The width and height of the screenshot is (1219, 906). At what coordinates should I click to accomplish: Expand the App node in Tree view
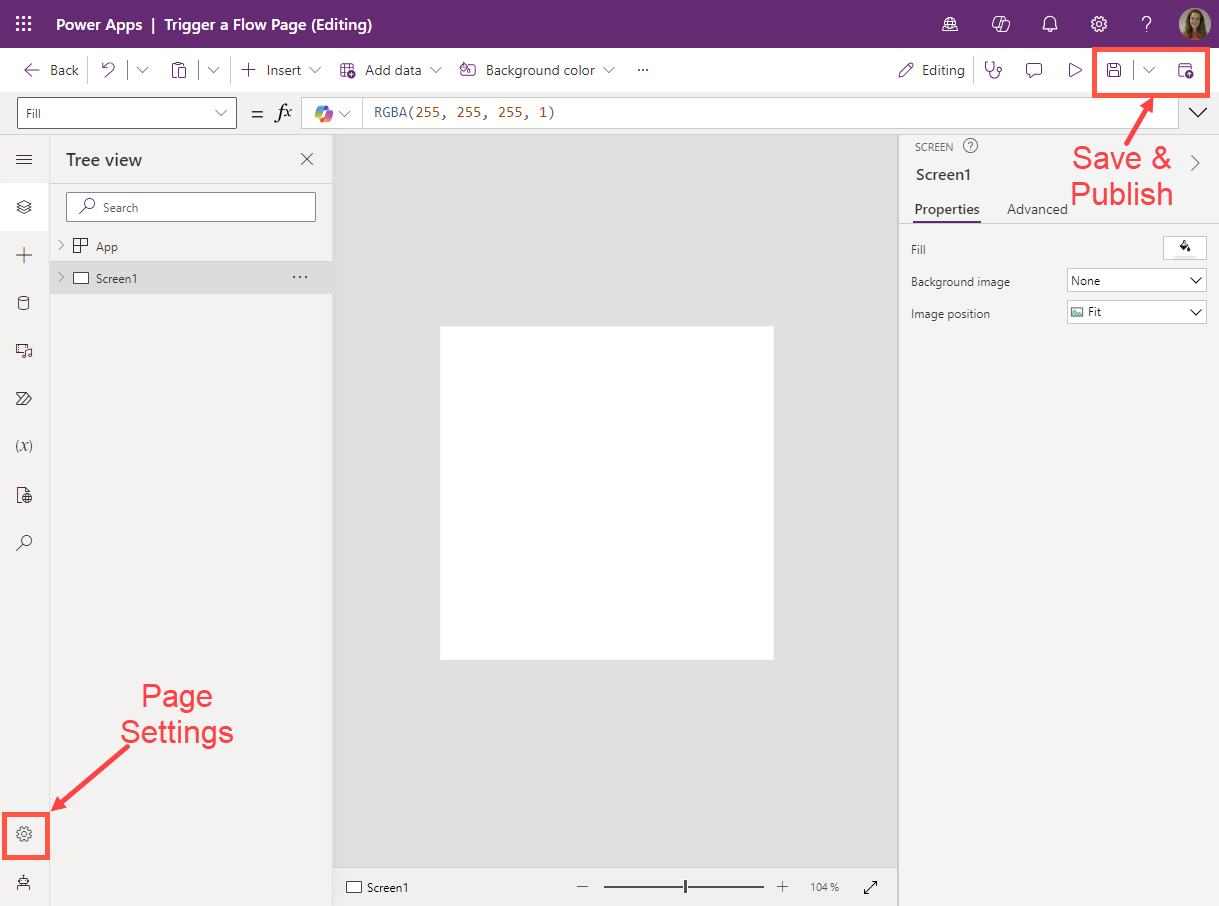click(60, 245)
